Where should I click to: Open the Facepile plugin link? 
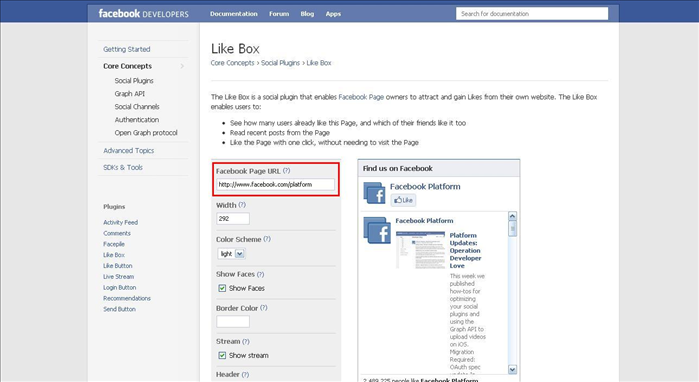click(114, 244)
